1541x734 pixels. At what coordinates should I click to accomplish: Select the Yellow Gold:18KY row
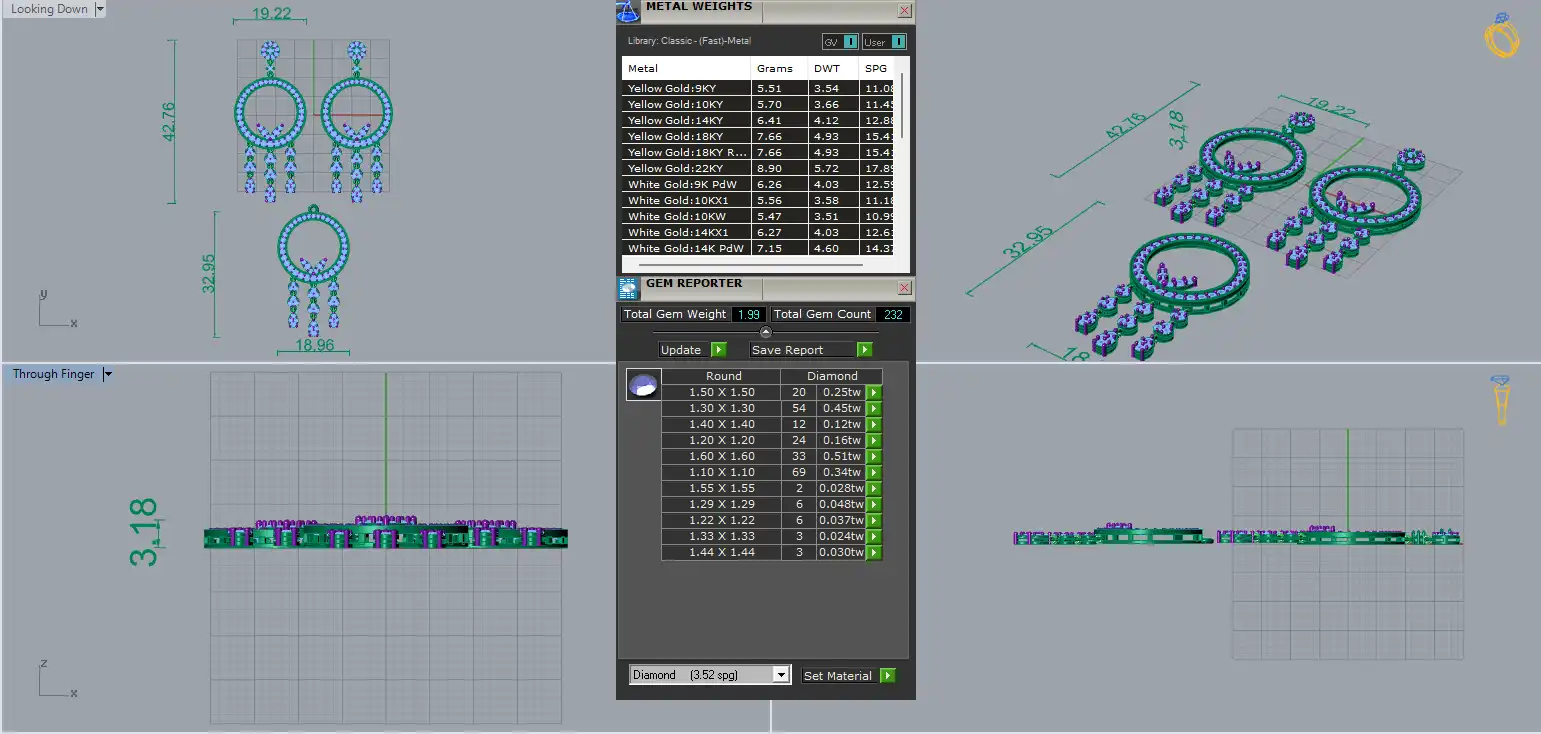point(758,136)
